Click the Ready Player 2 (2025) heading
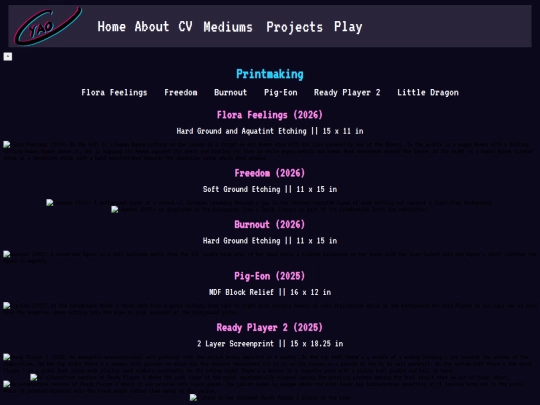 (x=270, y=327)
